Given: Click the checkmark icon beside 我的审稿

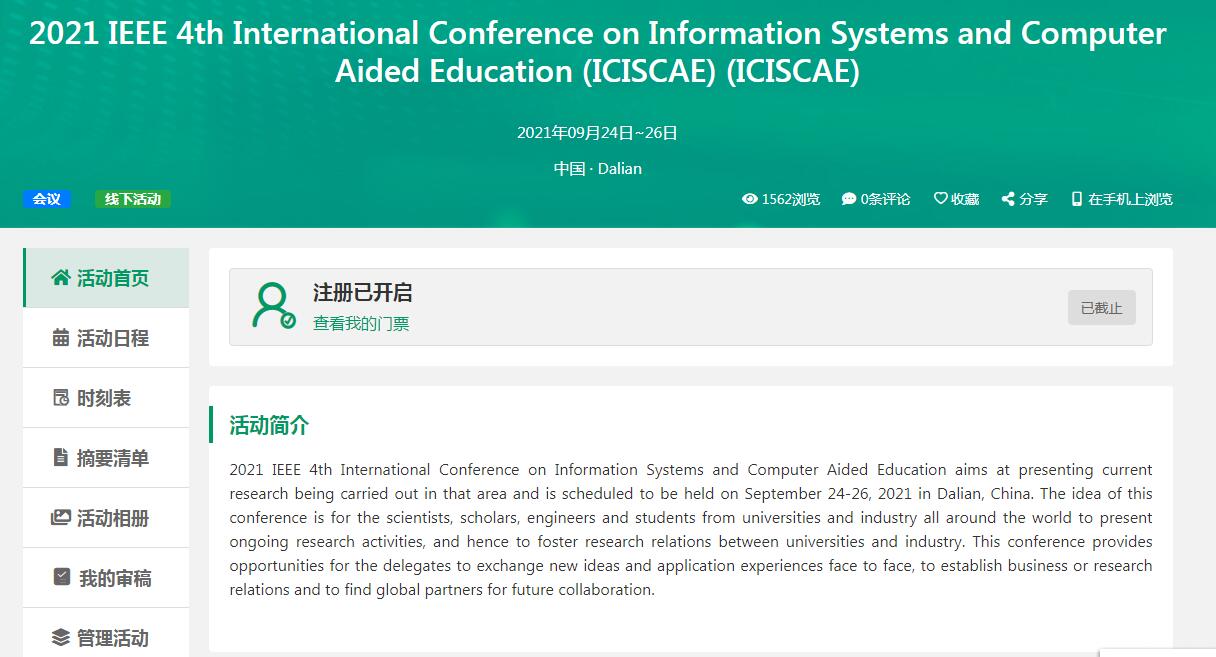Looking at the screenshot, I should [62, 578].
